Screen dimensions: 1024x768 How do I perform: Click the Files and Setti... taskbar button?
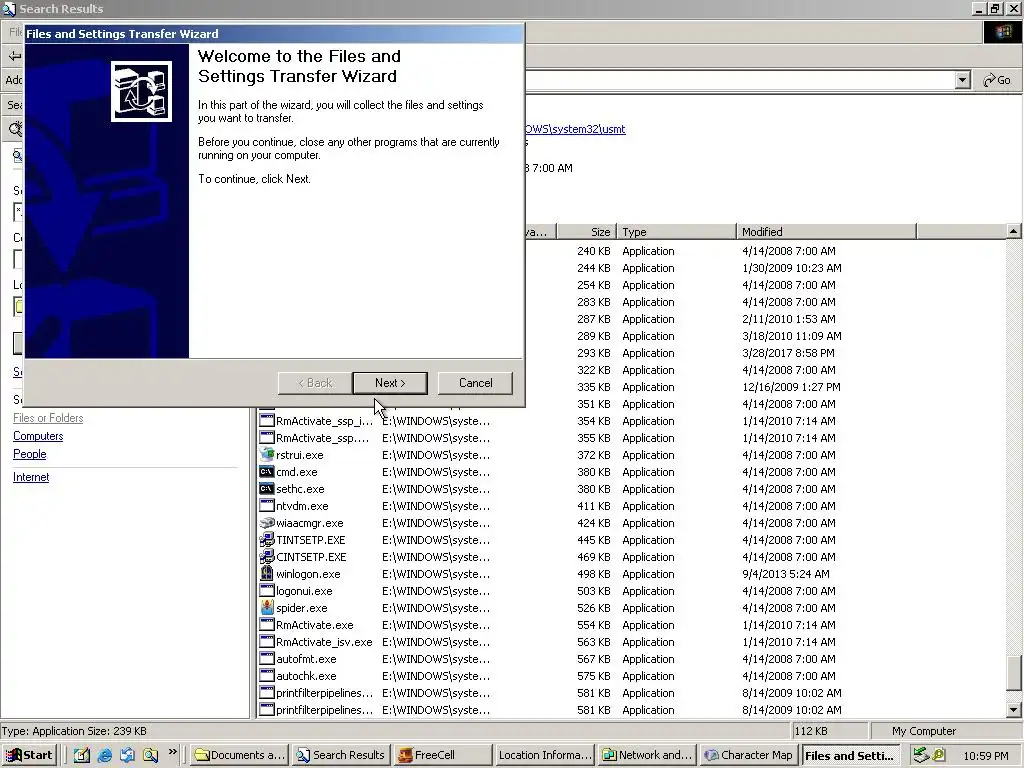[850, 755]
